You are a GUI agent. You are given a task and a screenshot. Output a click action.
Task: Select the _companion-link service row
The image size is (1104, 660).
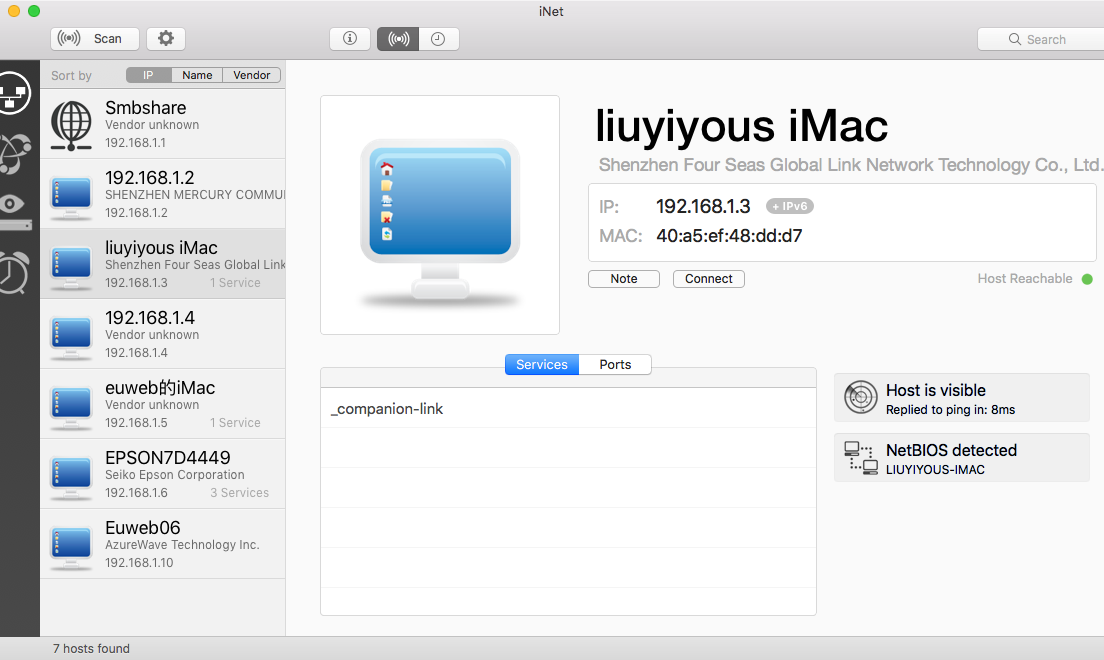click(568, 409)
